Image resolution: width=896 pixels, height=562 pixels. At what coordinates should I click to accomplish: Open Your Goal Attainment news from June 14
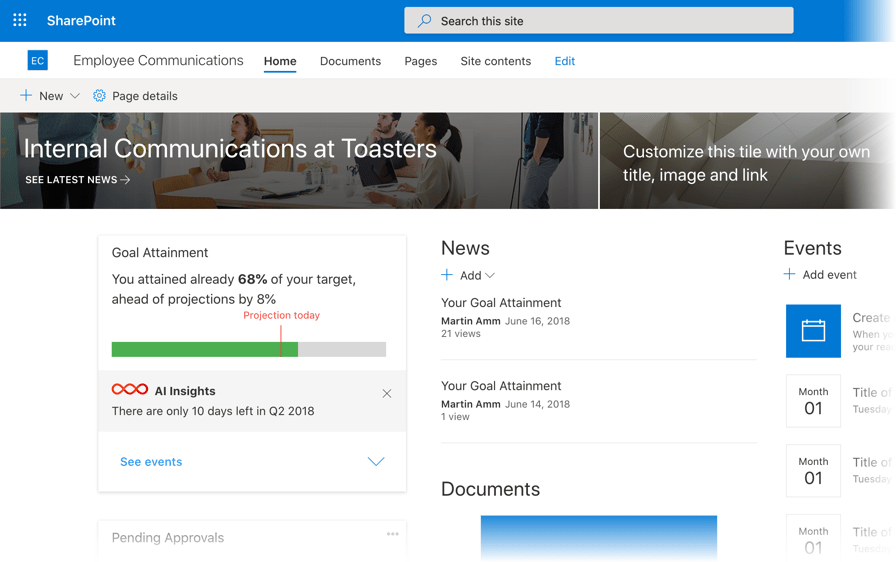tap(501, 386)
